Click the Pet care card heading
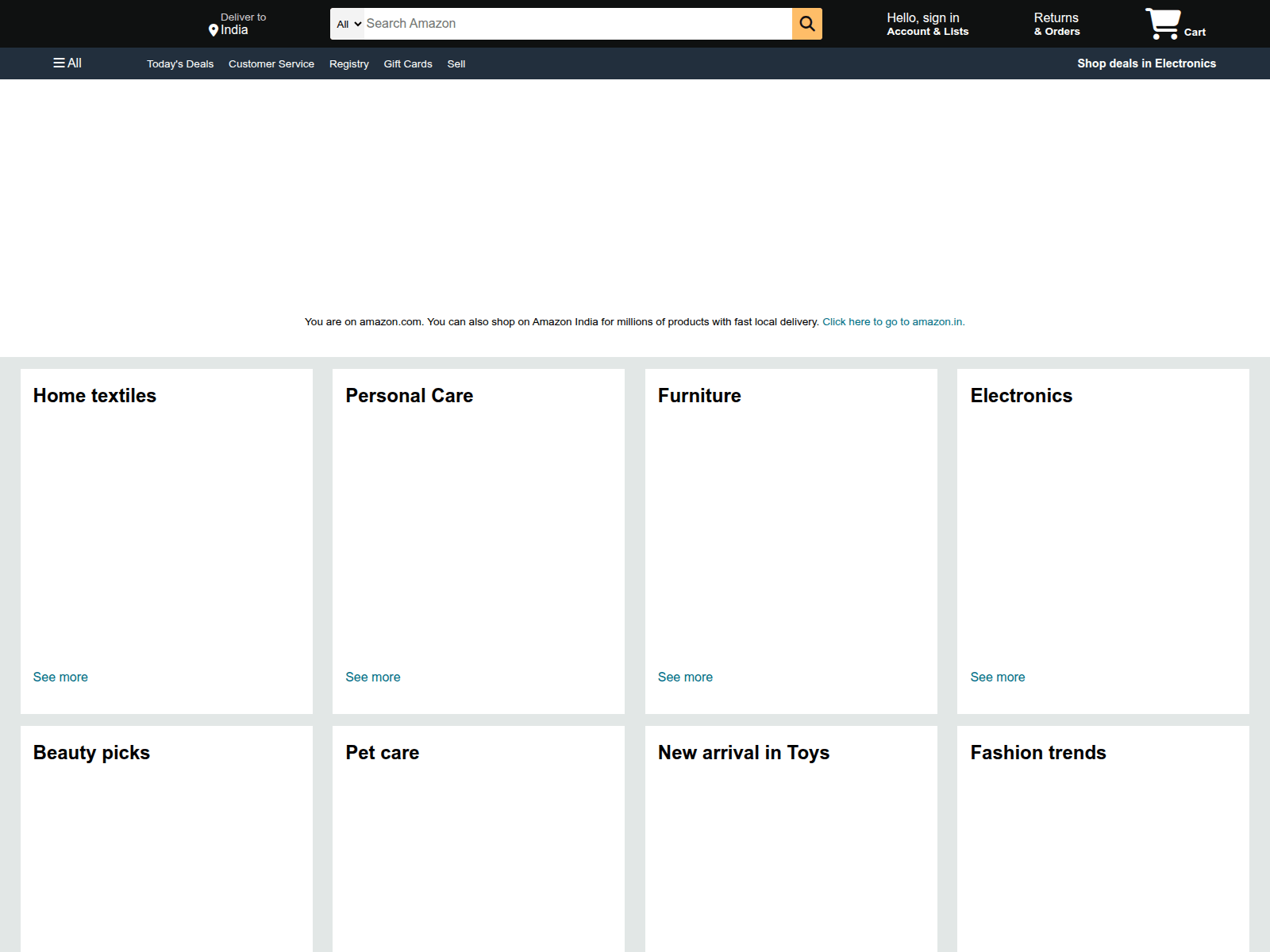Image resolution: width=1270 pixels, height=952 pixels. [383, 753]
